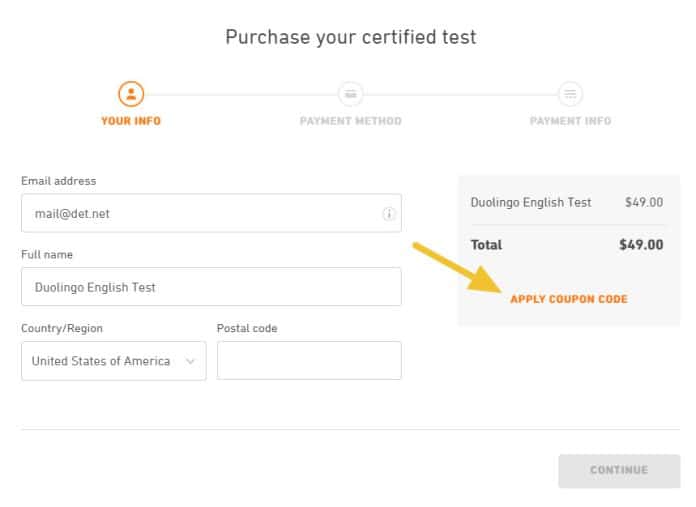Click the Email address field label
696x507 pixels.
coord(59,181)
